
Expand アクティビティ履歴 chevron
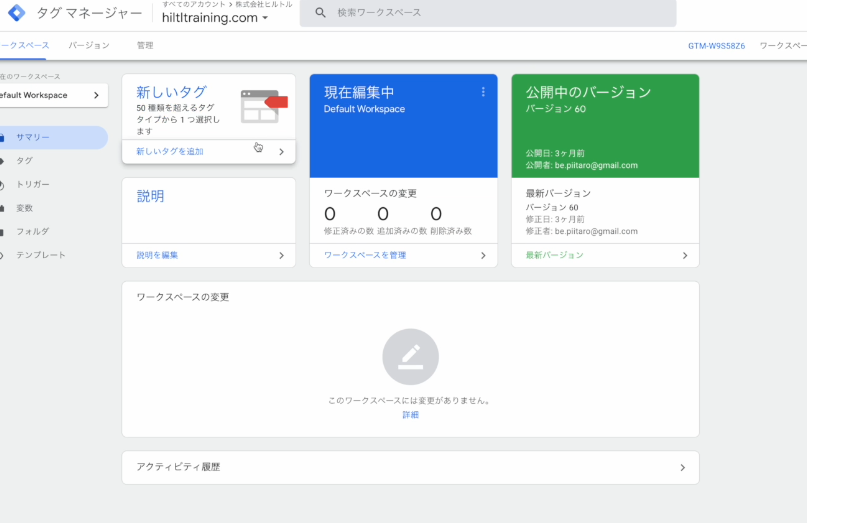point(682,468)
